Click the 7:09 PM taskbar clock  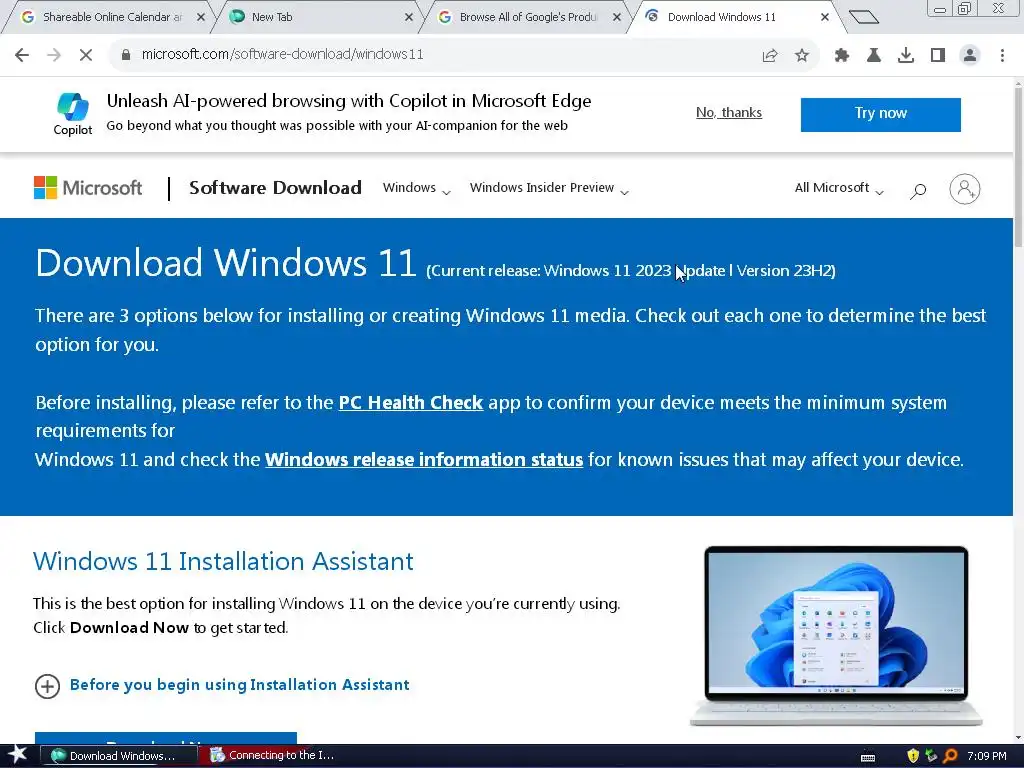[987, 756]
